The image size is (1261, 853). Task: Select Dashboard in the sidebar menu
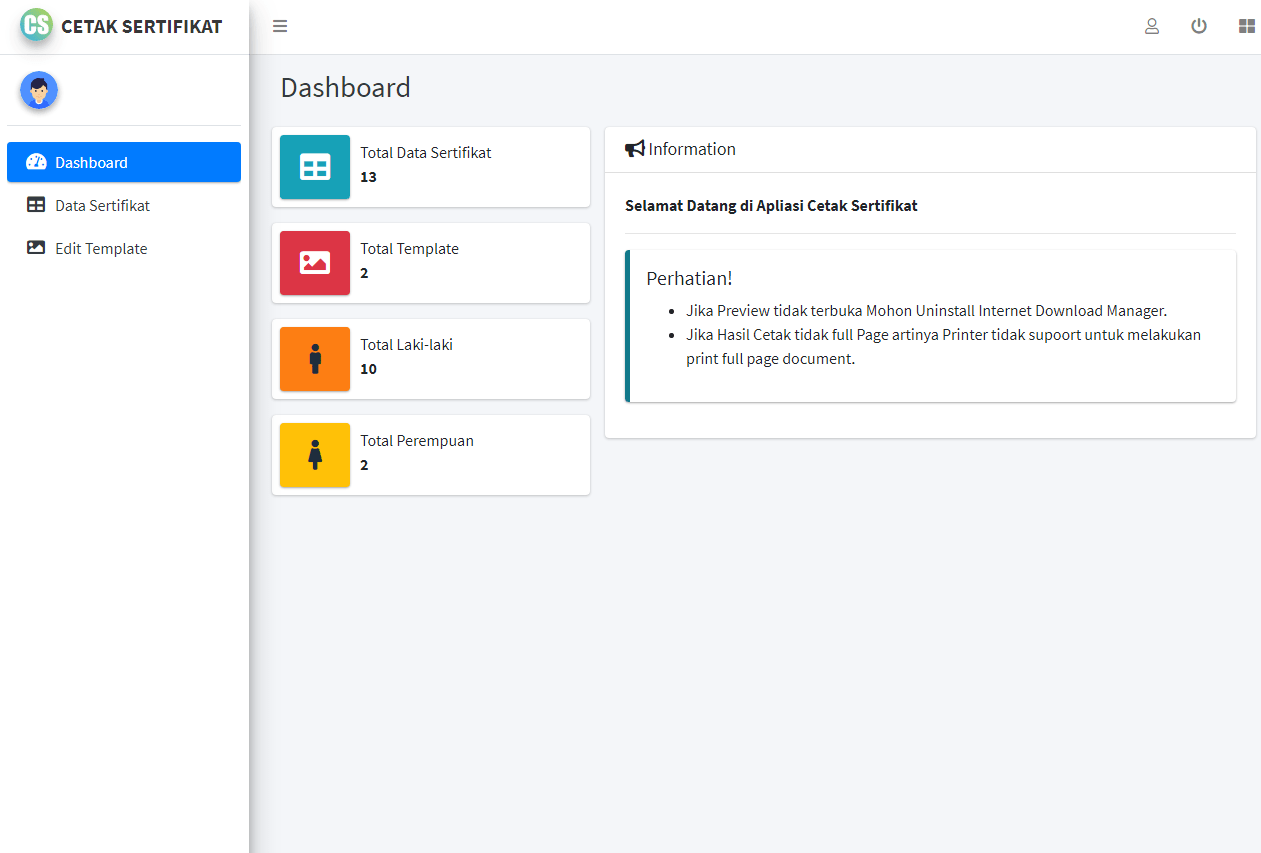click(x=124, y=162)
